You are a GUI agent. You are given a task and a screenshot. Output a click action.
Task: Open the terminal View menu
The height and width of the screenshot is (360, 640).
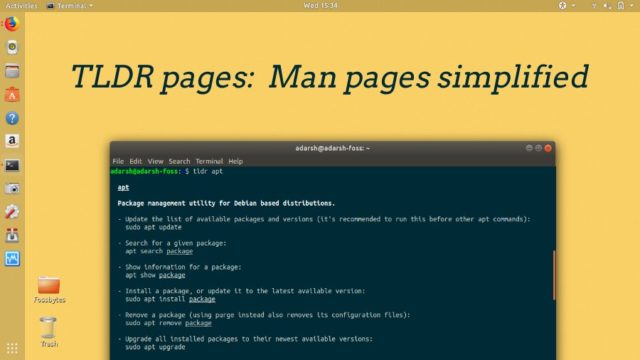pos(155,161)
